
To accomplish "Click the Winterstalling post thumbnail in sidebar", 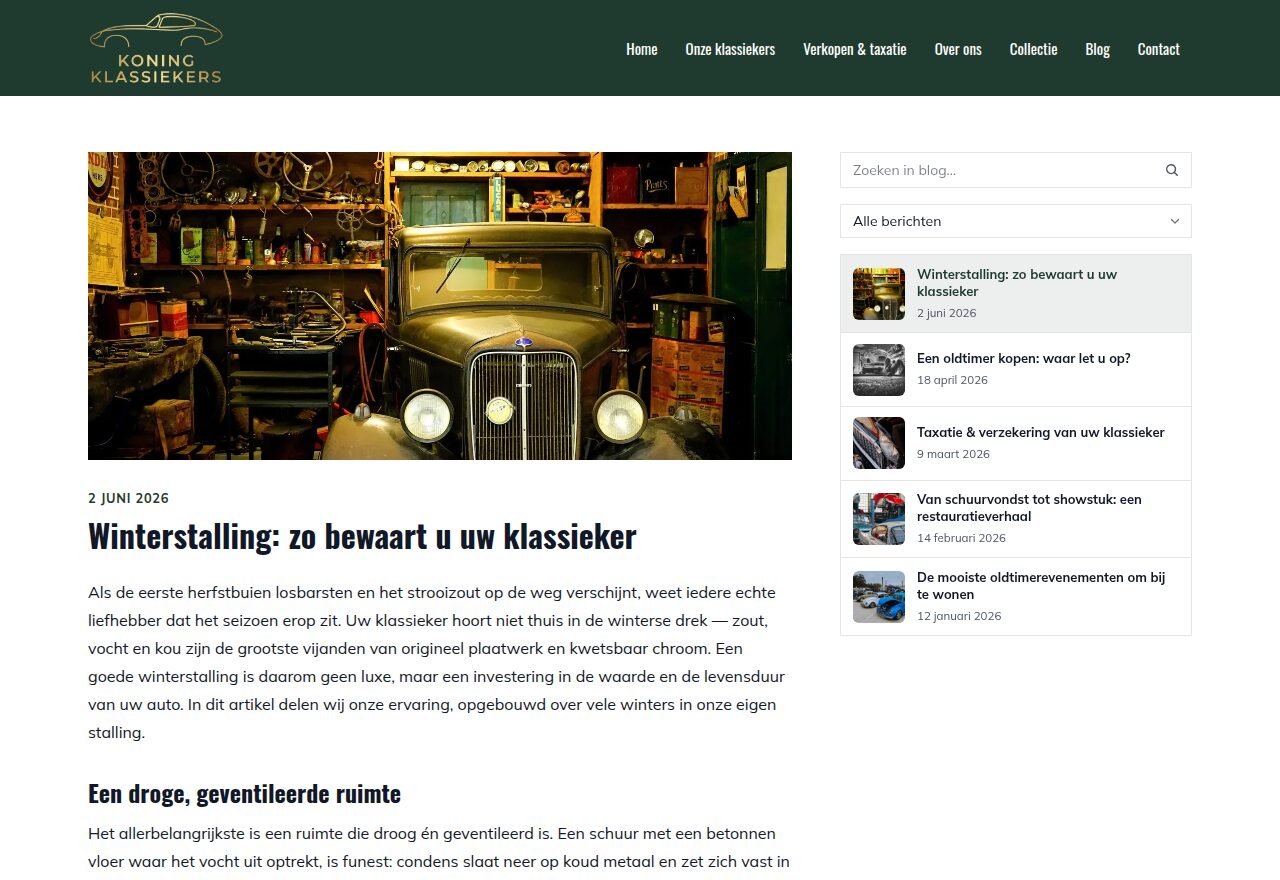I will (x=879, y=294).
